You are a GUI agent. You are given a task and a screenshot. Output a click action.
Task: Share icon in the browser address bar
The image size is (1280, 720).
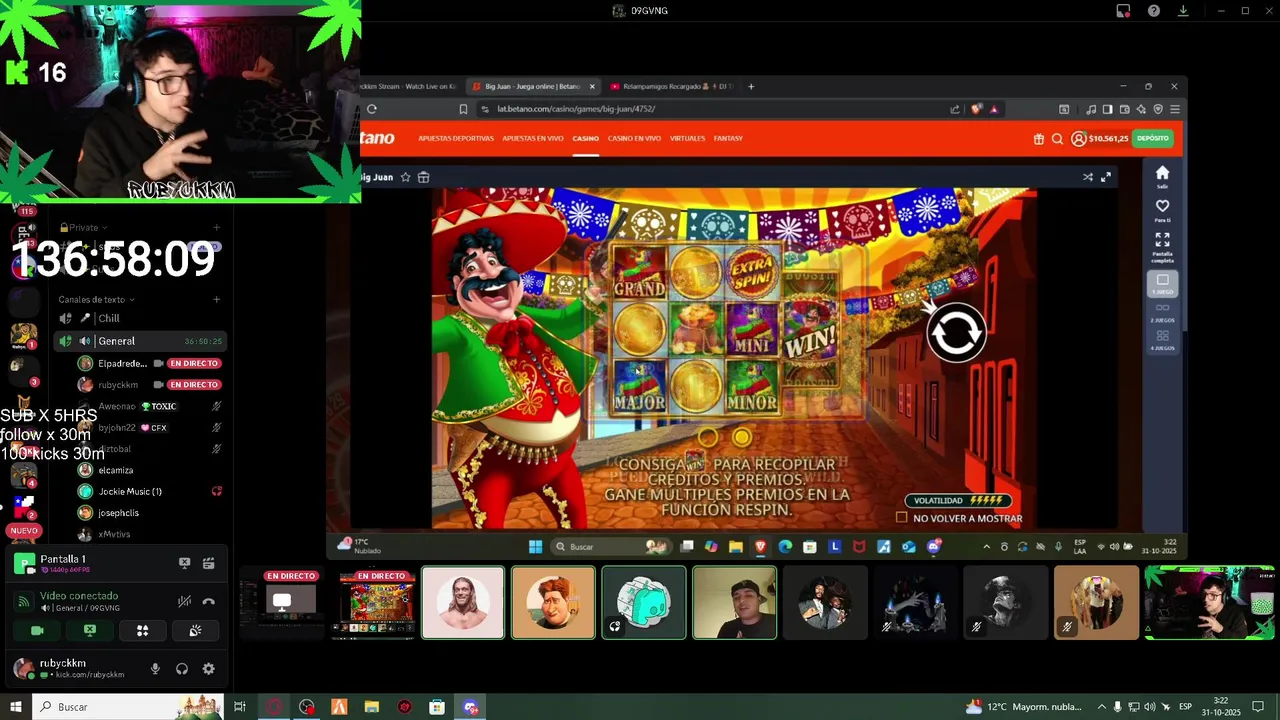point(955,109)
